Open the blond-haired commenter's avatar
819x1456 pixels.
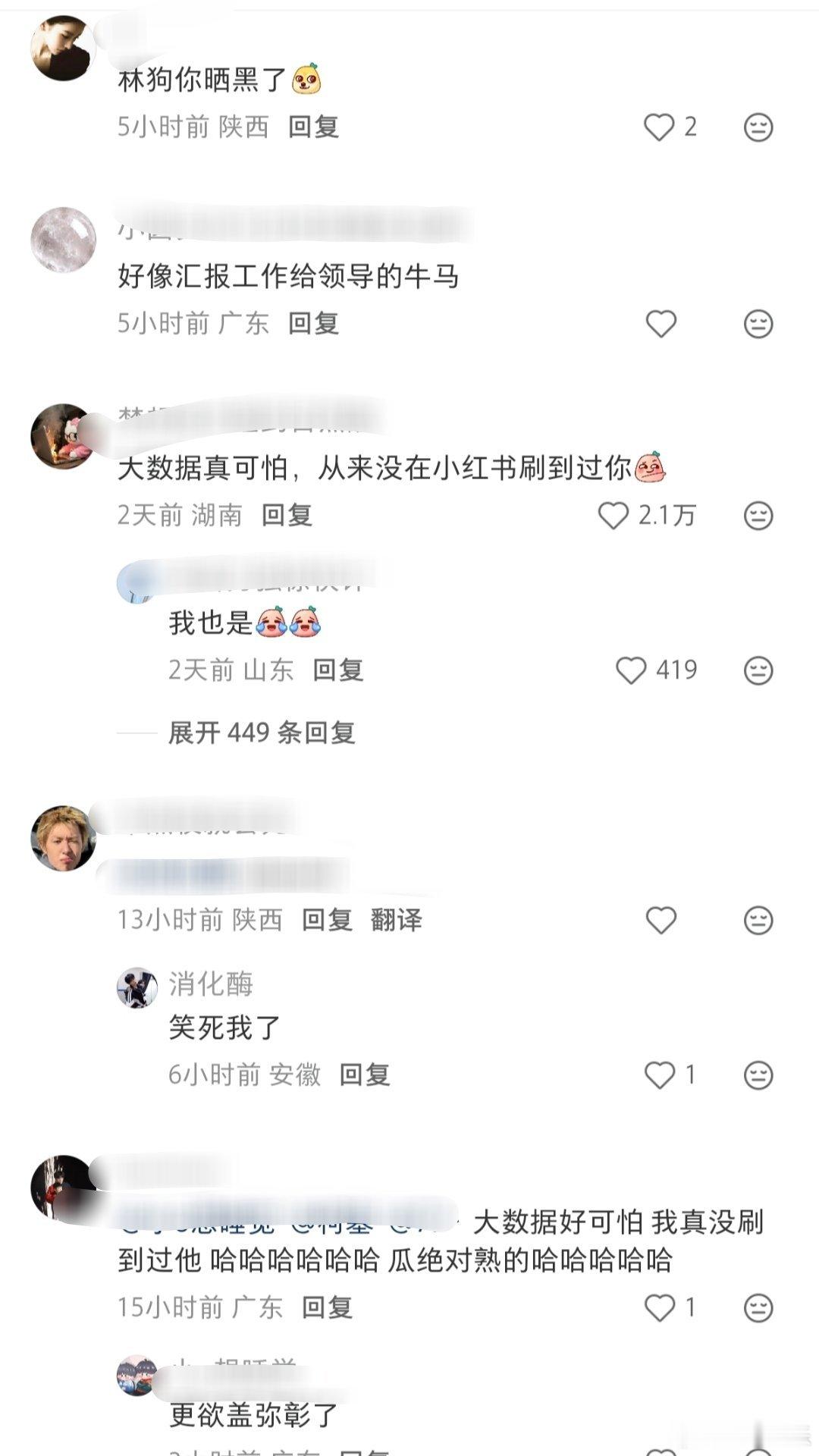point(63,838)
